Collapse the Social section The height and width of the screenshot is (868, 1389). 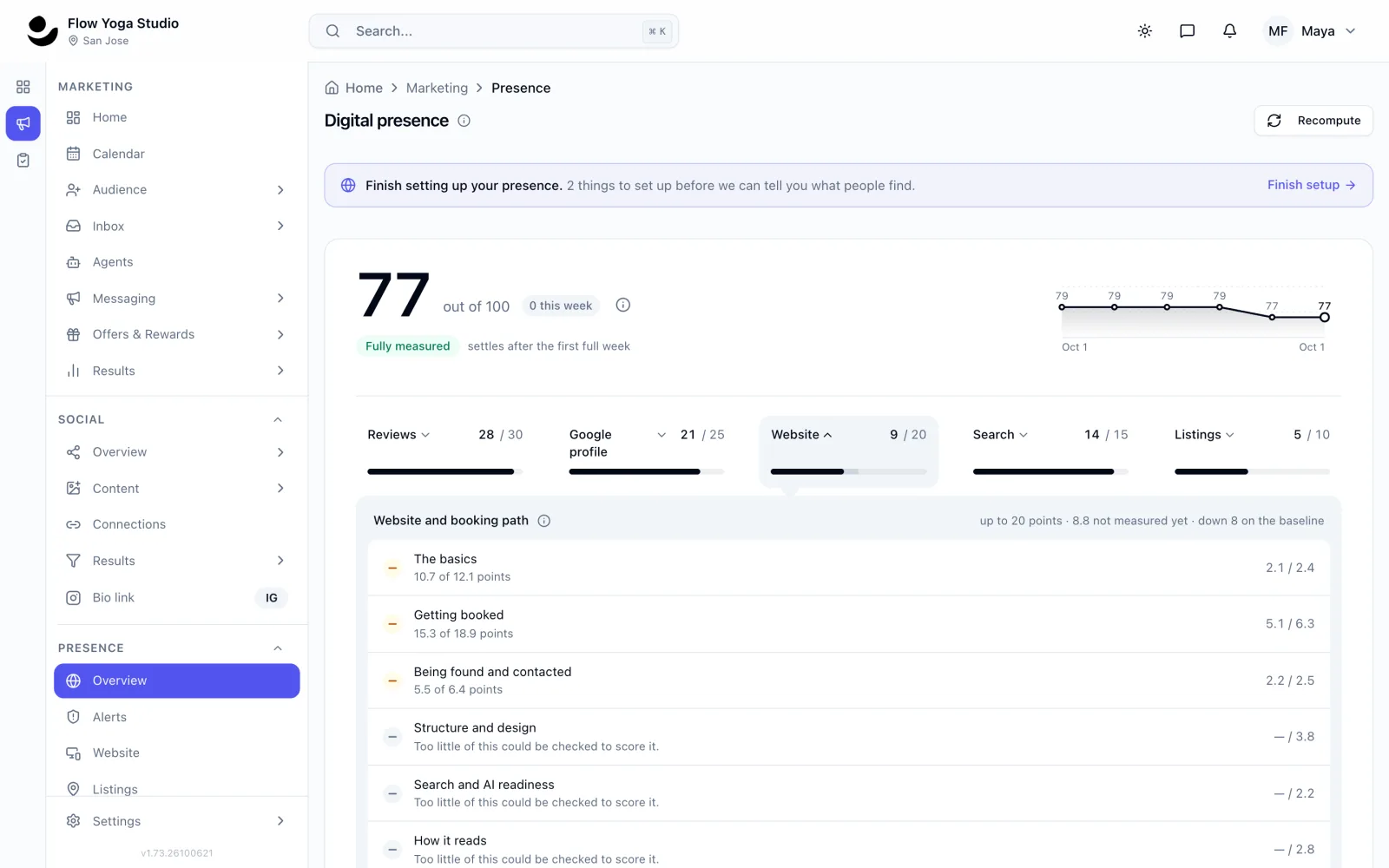(278, 420)
